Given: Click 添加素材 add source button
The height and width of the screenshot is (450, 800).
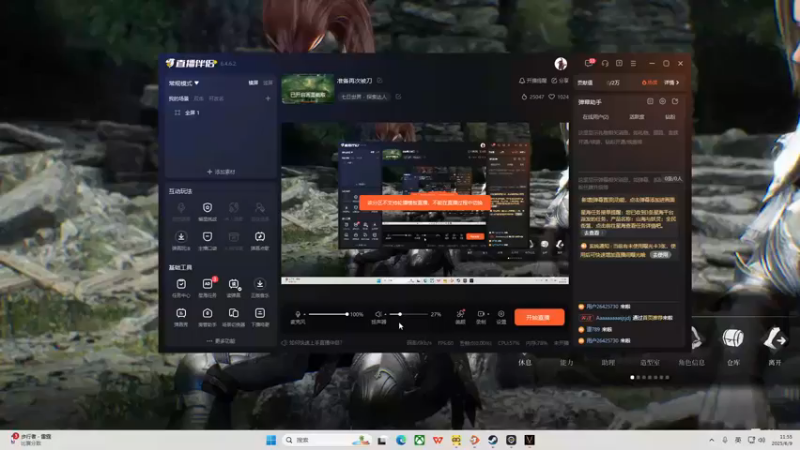Looking at the screenshot, I should 221,172.
